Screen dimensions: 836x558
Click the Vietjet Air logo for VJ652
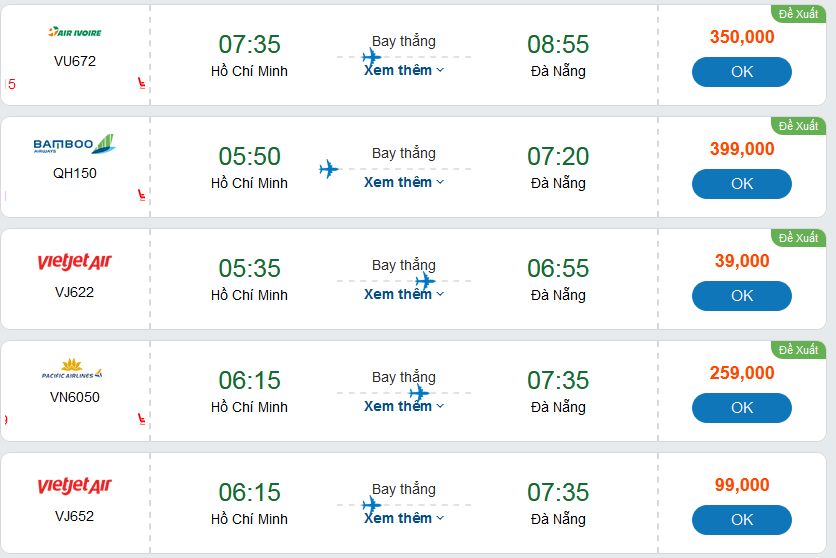(x=75, y=486)
